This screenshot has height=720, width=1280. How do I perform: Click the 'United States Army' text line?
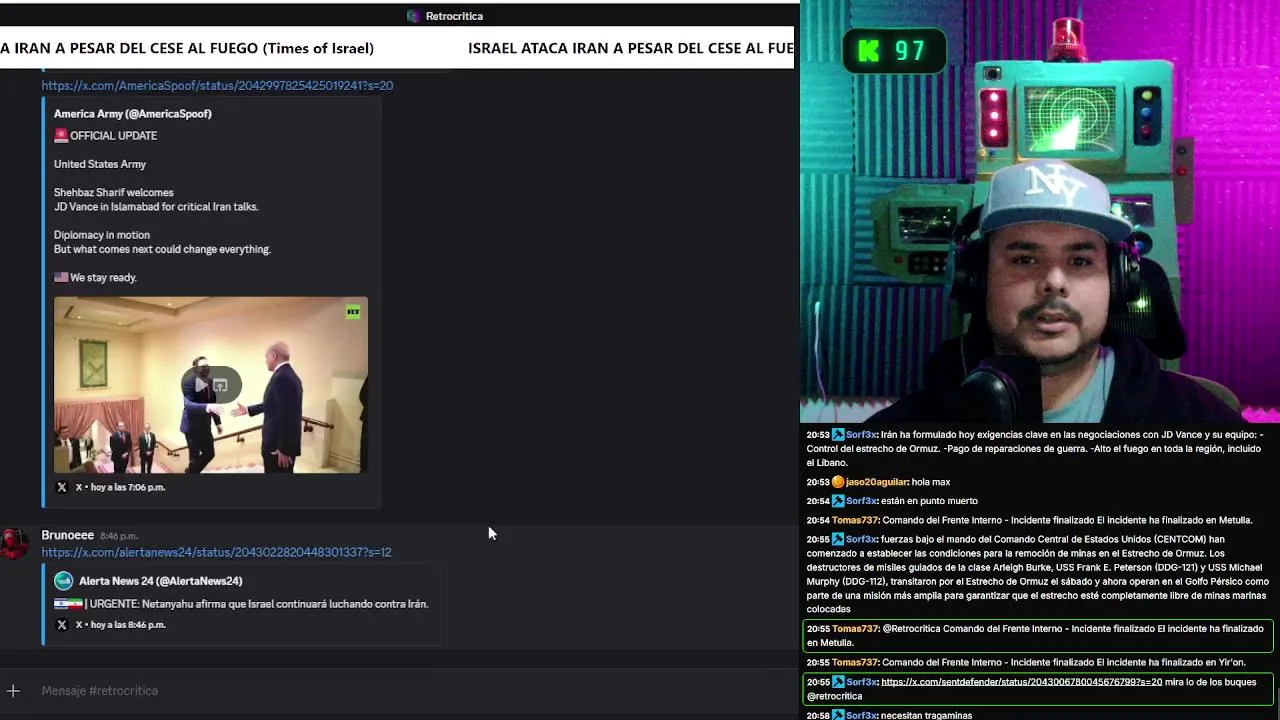click(100, 164)
